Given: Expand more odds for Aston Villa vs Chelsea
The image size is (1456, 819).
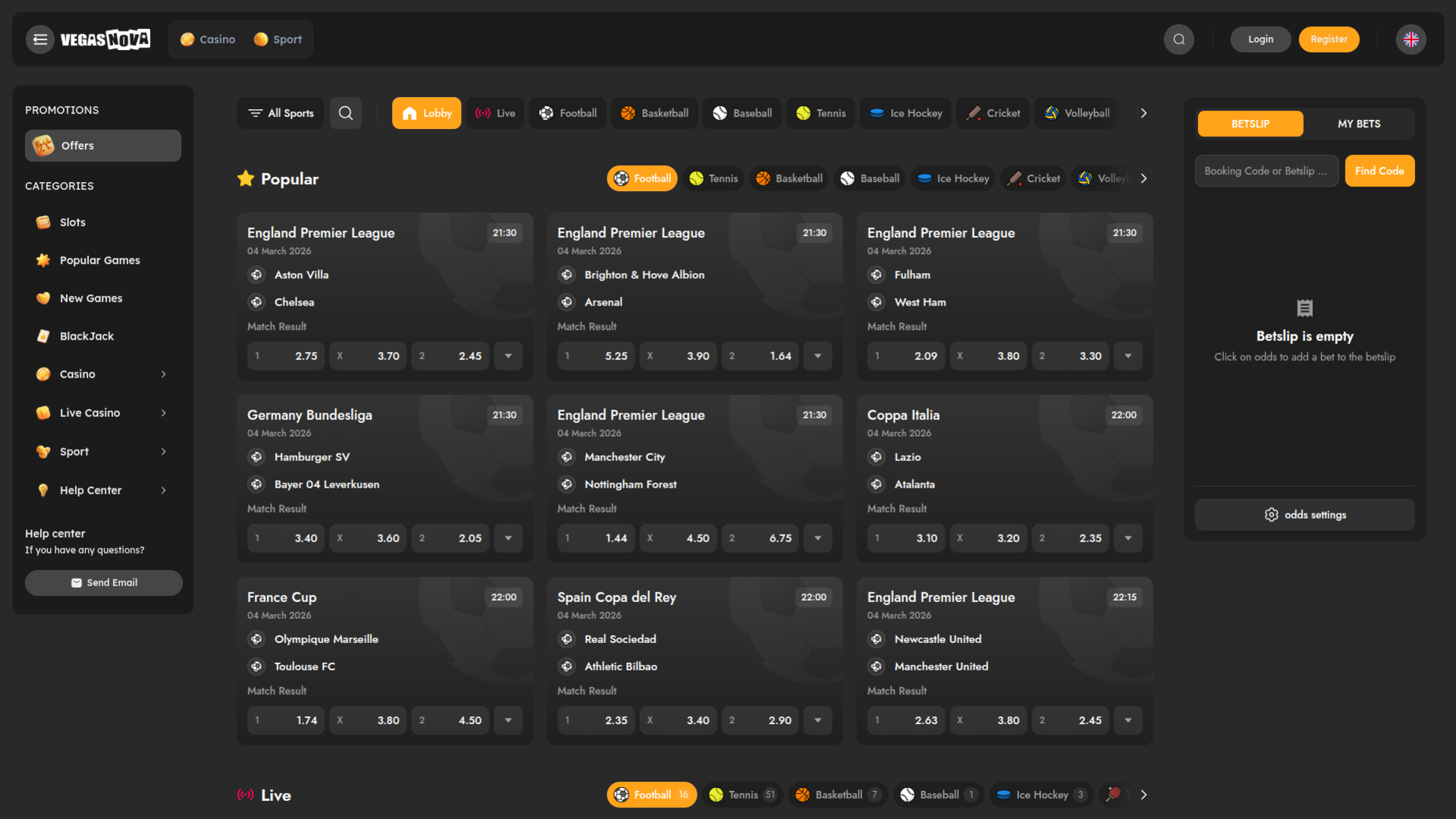Looking at the screenshot, I should [x=507, y=355].
